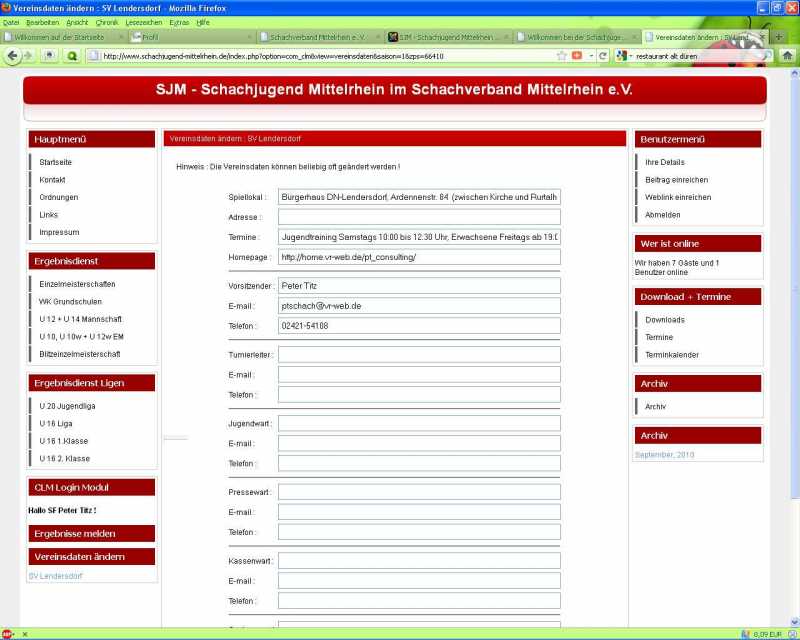Click the Adblock stop icon in status bar
The image size is (800, 640).
point(7,633)
